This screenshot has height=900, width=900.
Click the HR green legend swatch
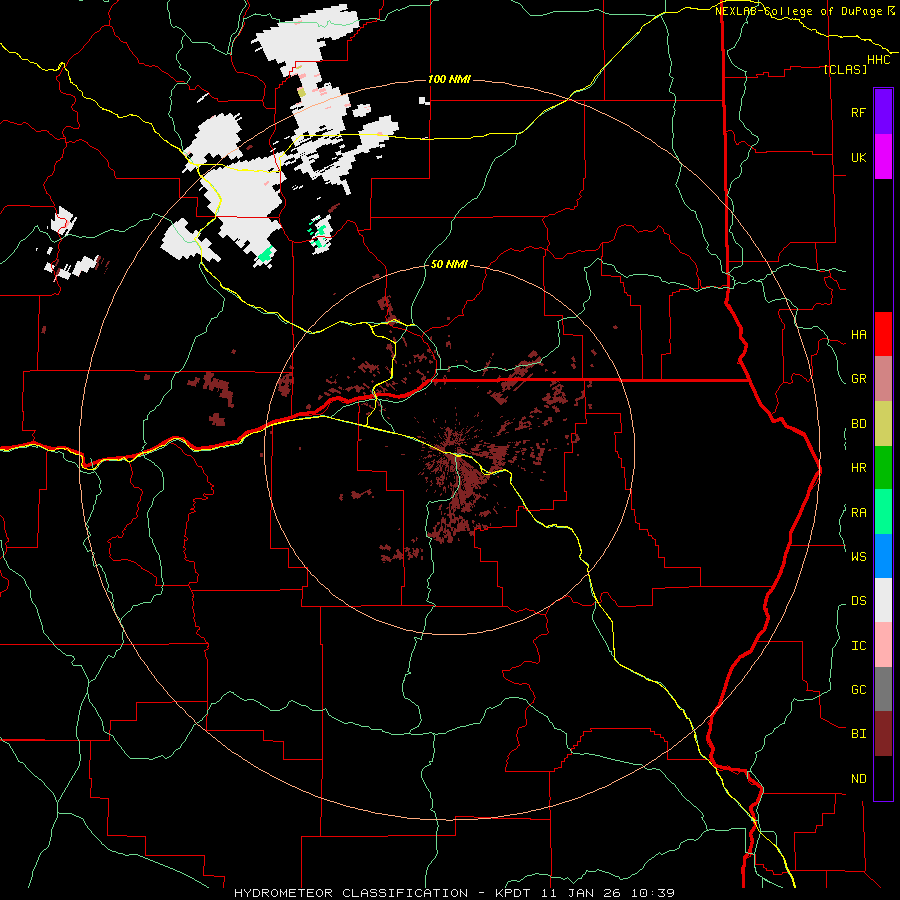883,468
